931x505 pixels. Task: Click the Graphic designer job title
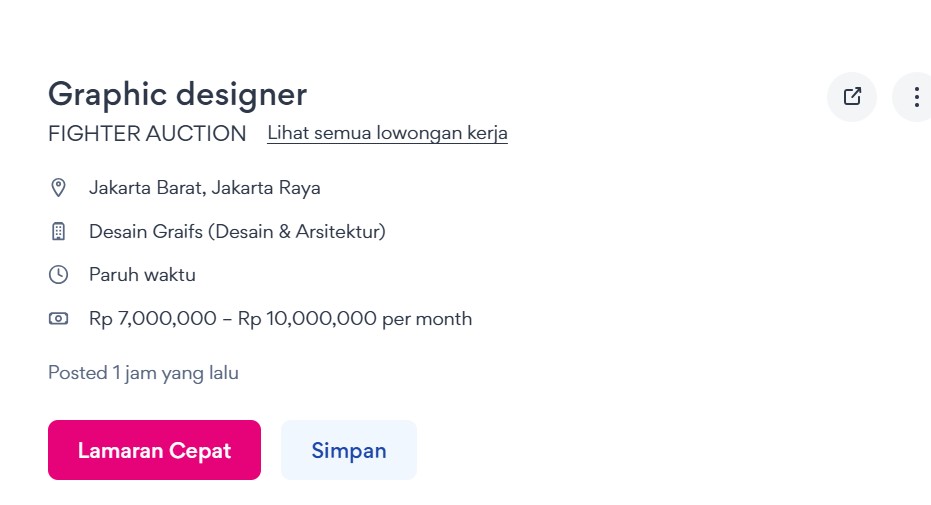(x=178, y=94)
